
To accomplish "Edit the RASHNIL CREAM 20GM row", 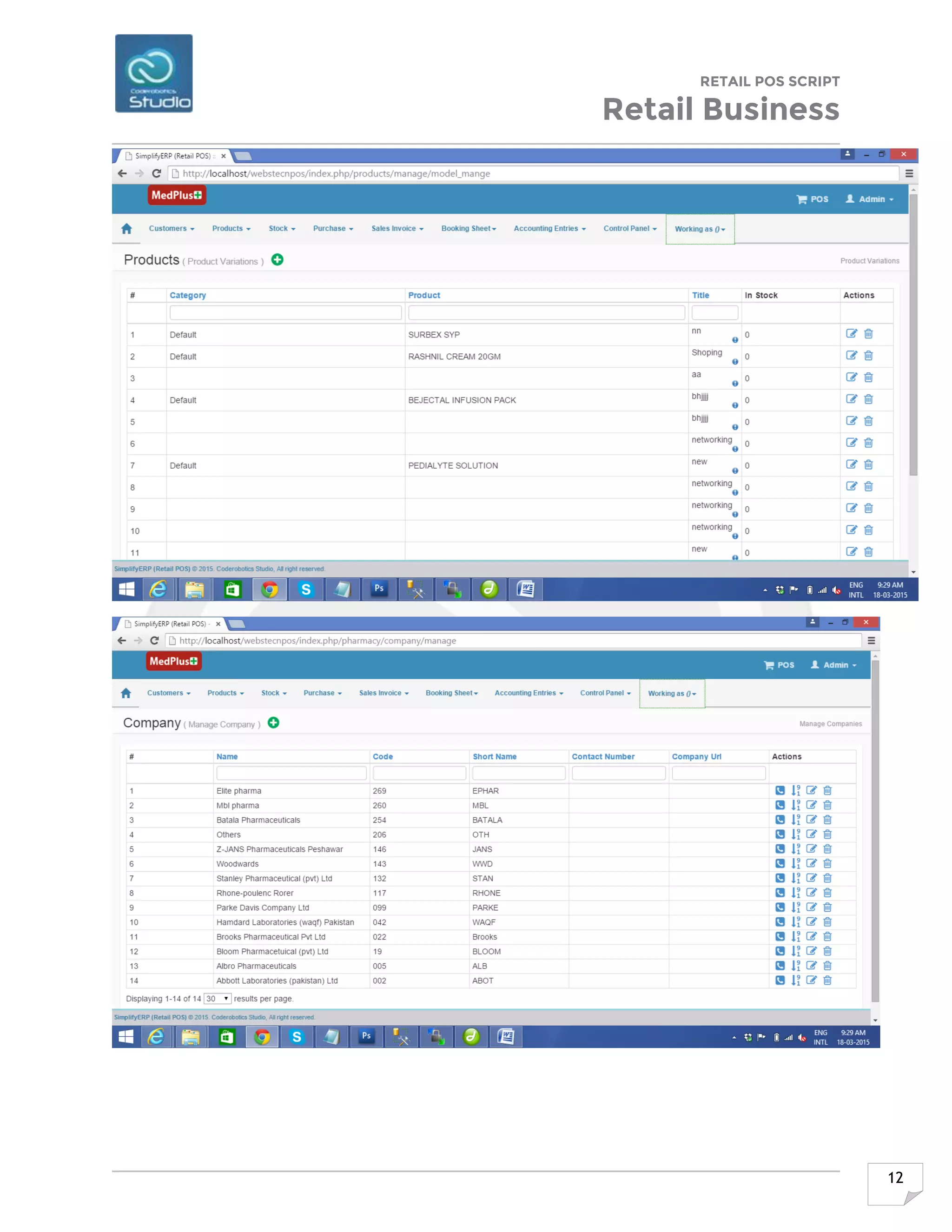I will tap(852, 355).
